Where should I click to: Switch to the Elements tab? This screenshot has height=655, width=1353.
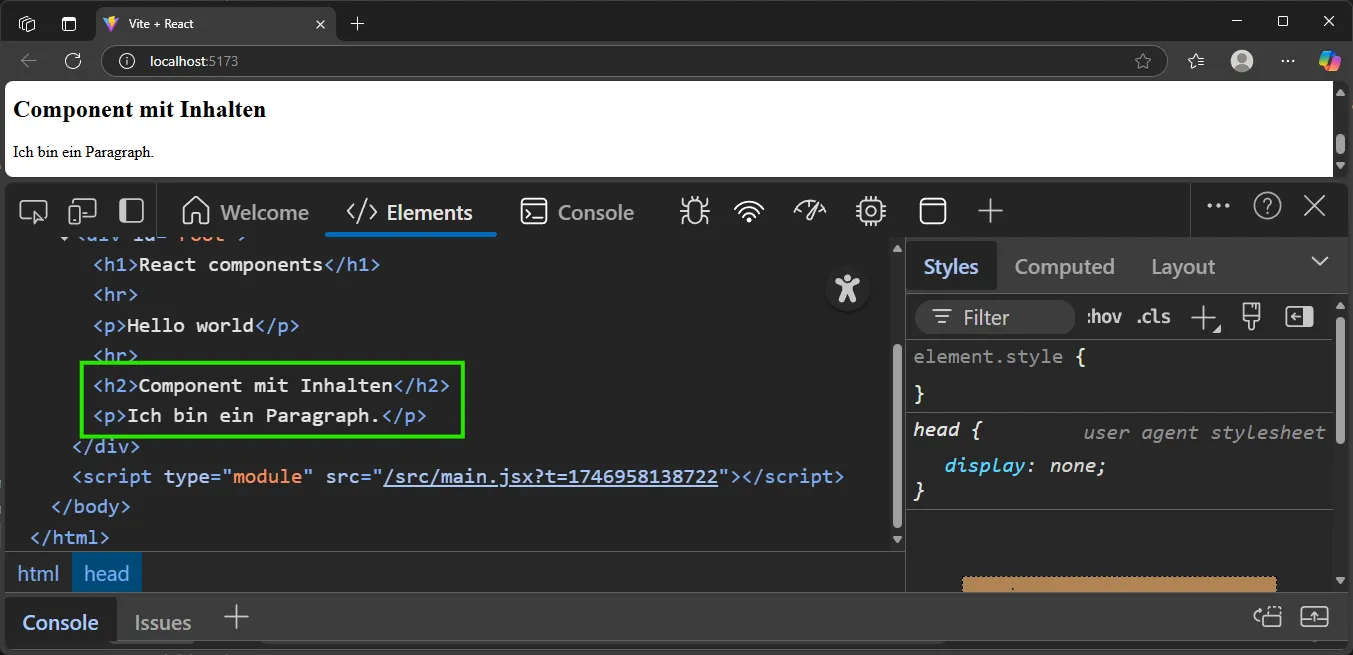click(x=410, y=212)
